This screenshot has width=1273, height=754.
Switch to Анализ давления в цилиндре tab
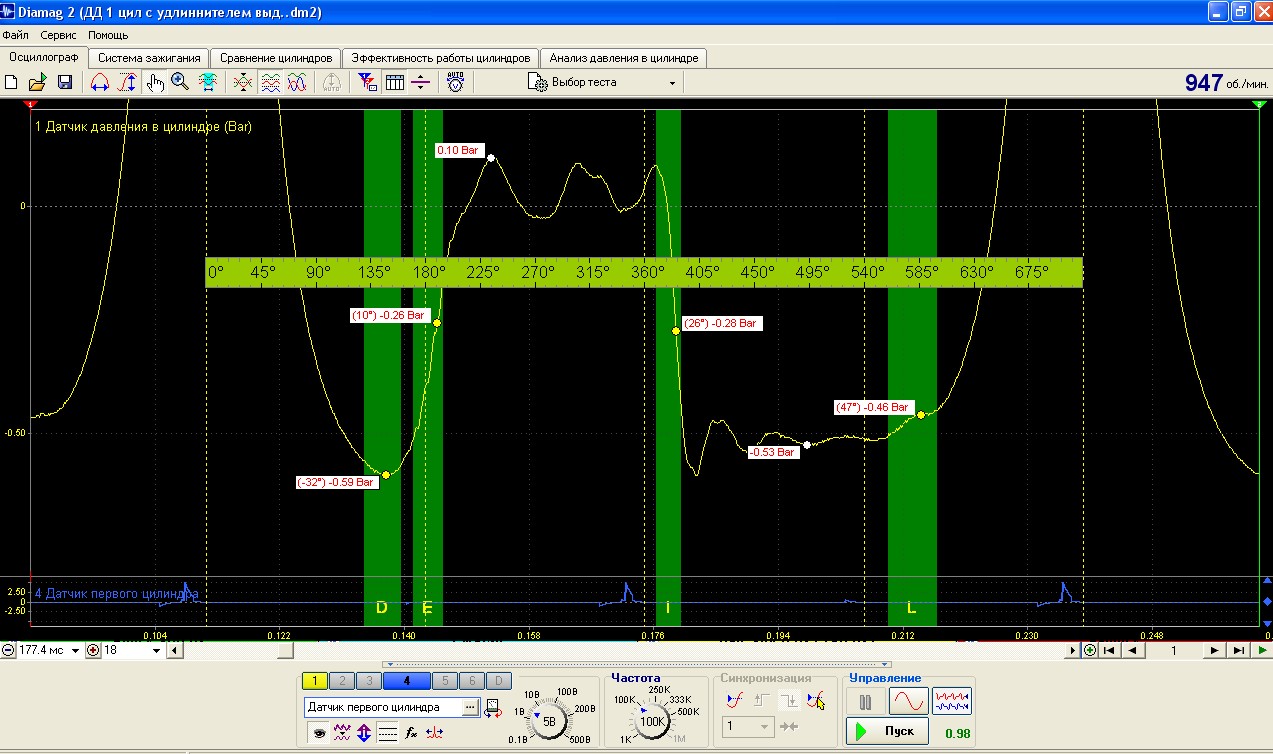coord(624,58)
